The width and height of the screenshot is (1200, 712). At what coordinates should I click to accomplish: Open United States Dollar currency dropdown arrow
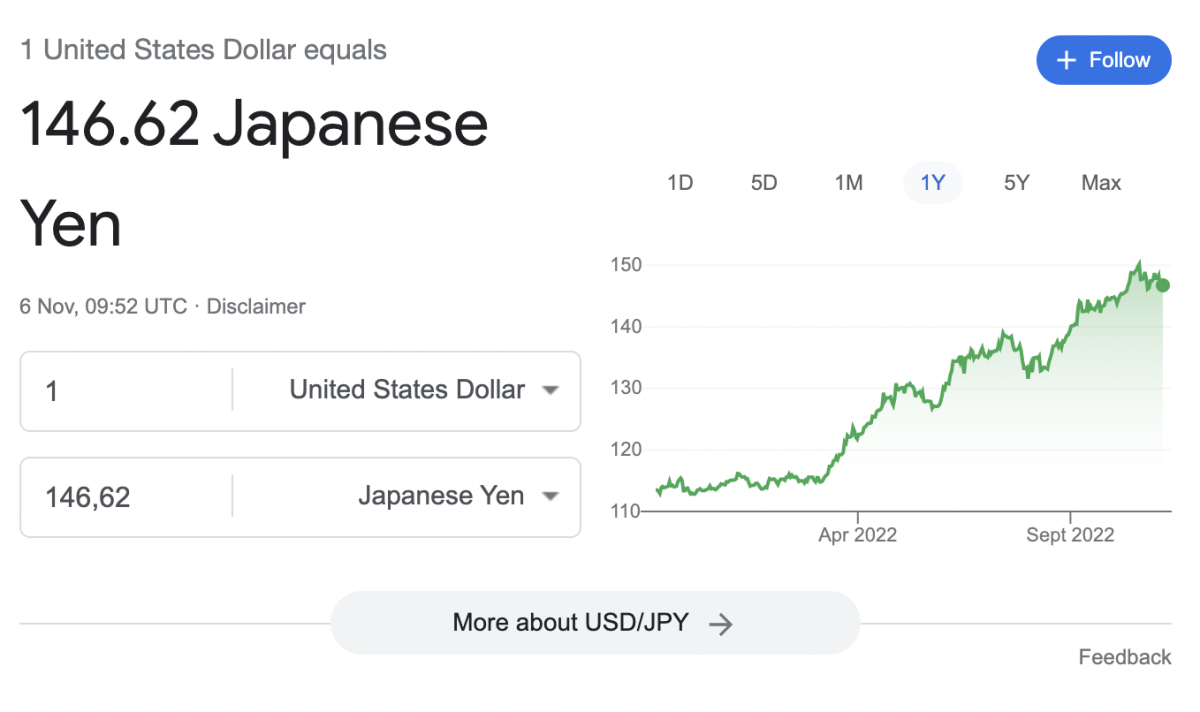(550, 390)
